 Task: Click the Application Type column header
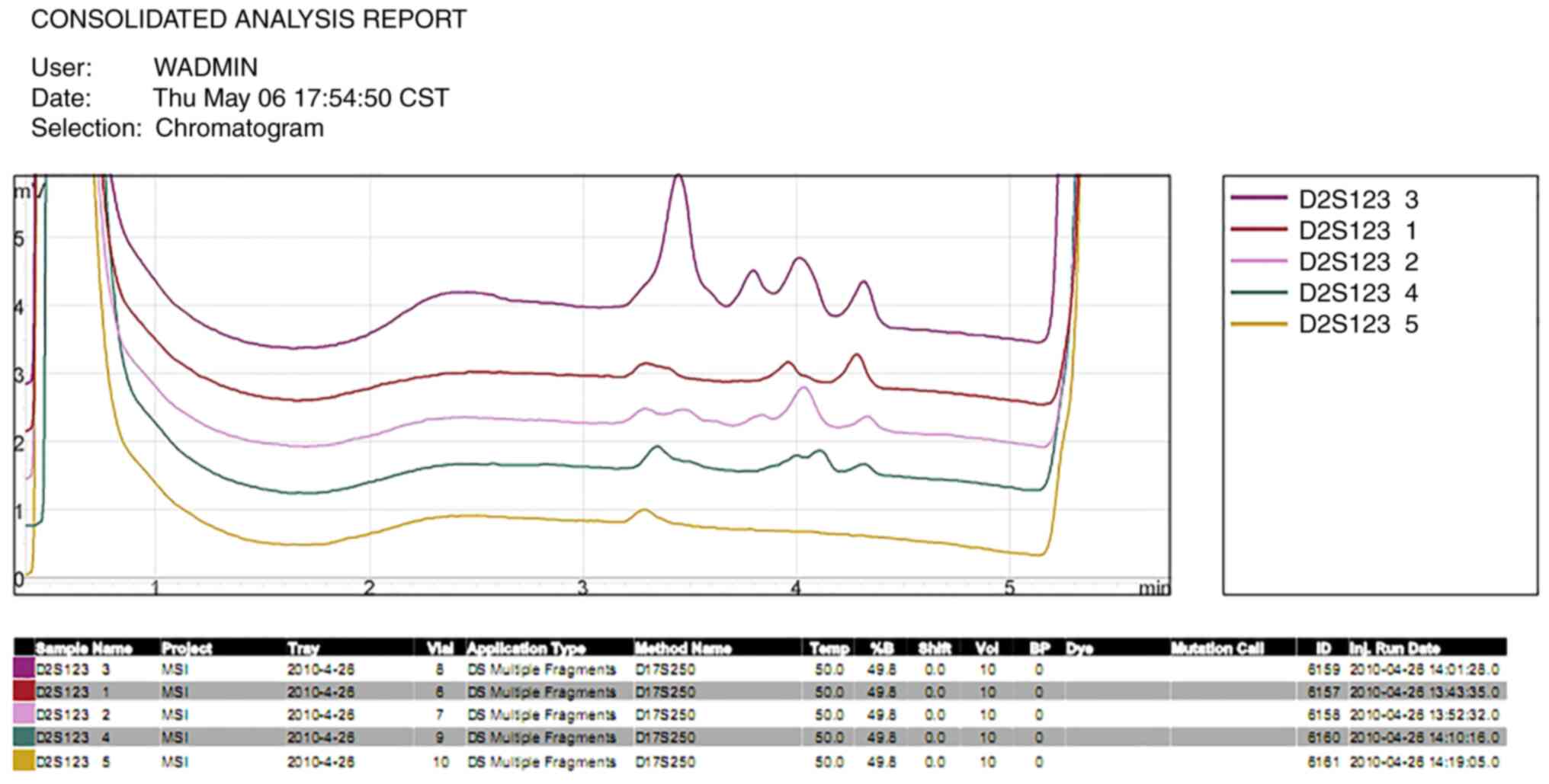coord(525,648)
